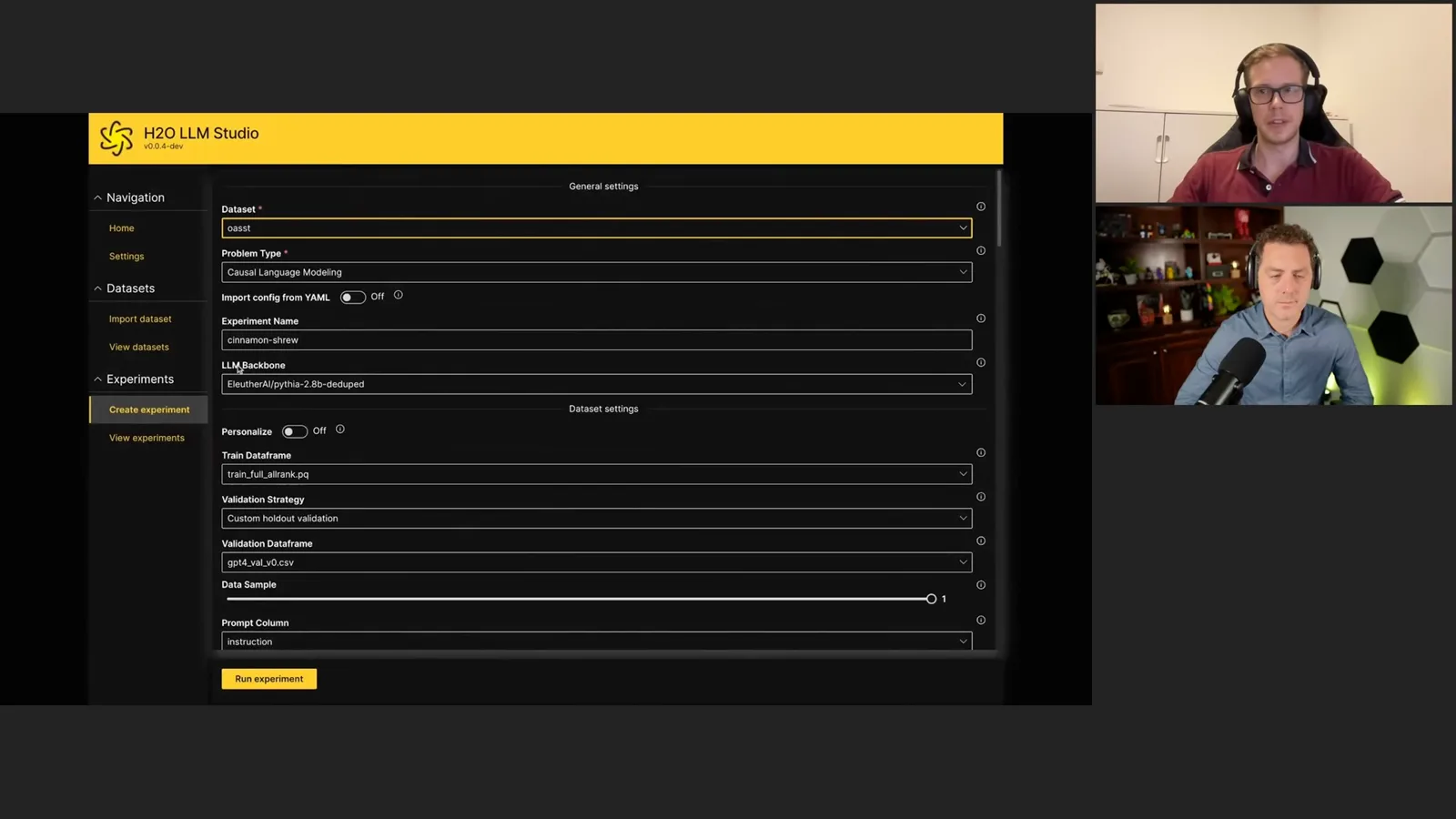The image size is (1456, 819).
Task: Open info icon for LLM Backbone
Action: pyautogui.click(x=981, y=362)
